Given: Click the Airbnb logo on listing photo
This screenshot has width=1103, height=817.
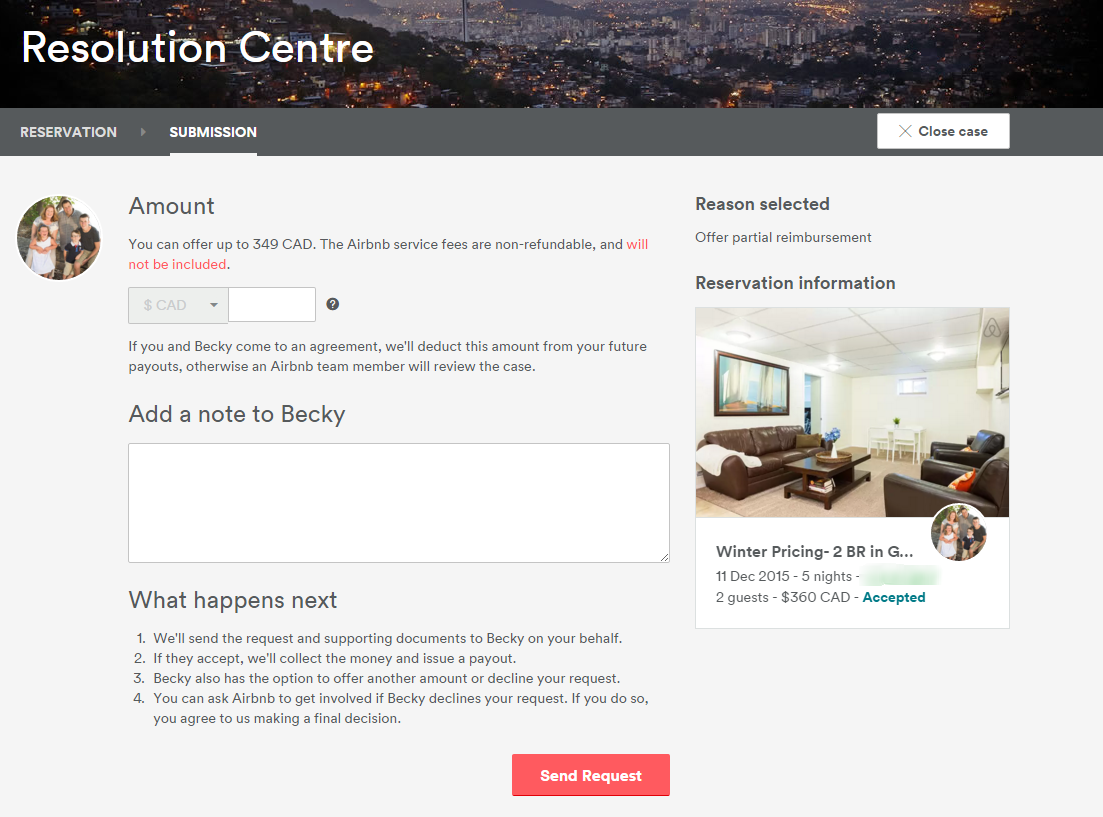Looking at the screenshot, I should 991,329.
